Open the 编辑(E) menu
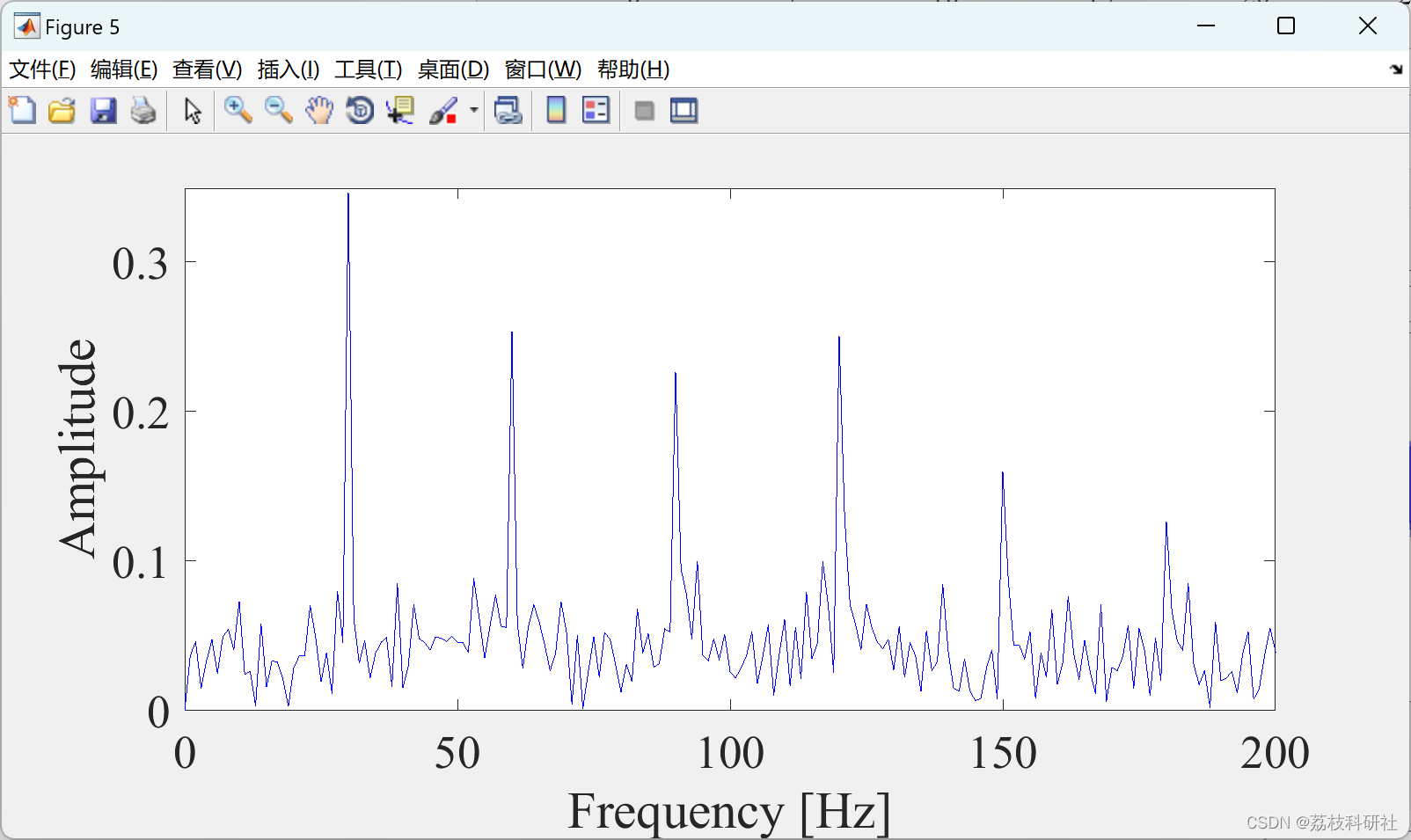Screen dimensions: 1411x840 (x=124, y=69)
